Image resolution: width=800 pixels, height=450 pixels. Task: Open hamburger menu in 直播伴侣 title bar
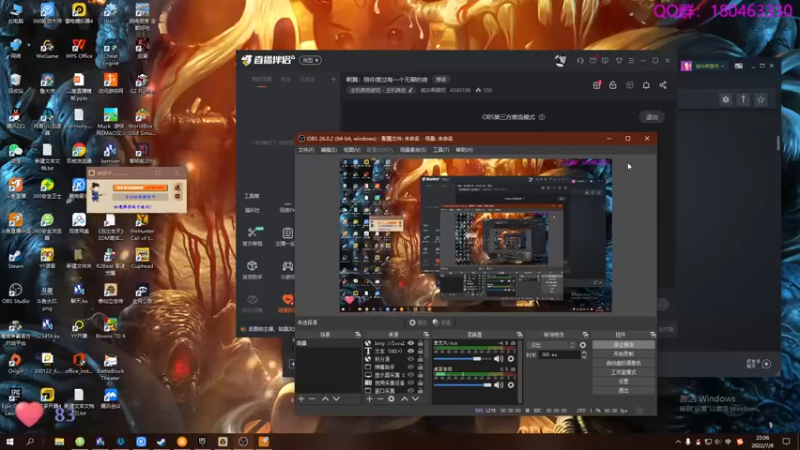[631, 61]
